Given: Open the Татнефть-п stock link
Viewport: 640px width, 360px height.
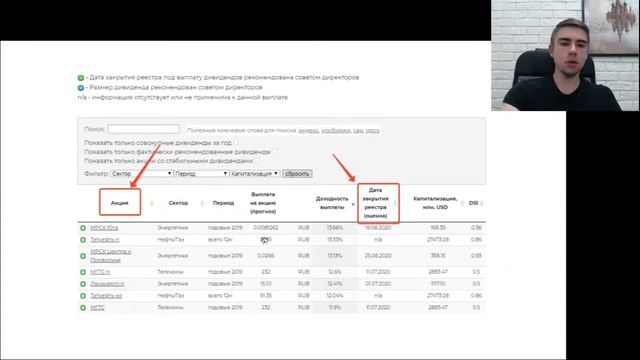Looking at the screenshot, I should tap(105, 240).
